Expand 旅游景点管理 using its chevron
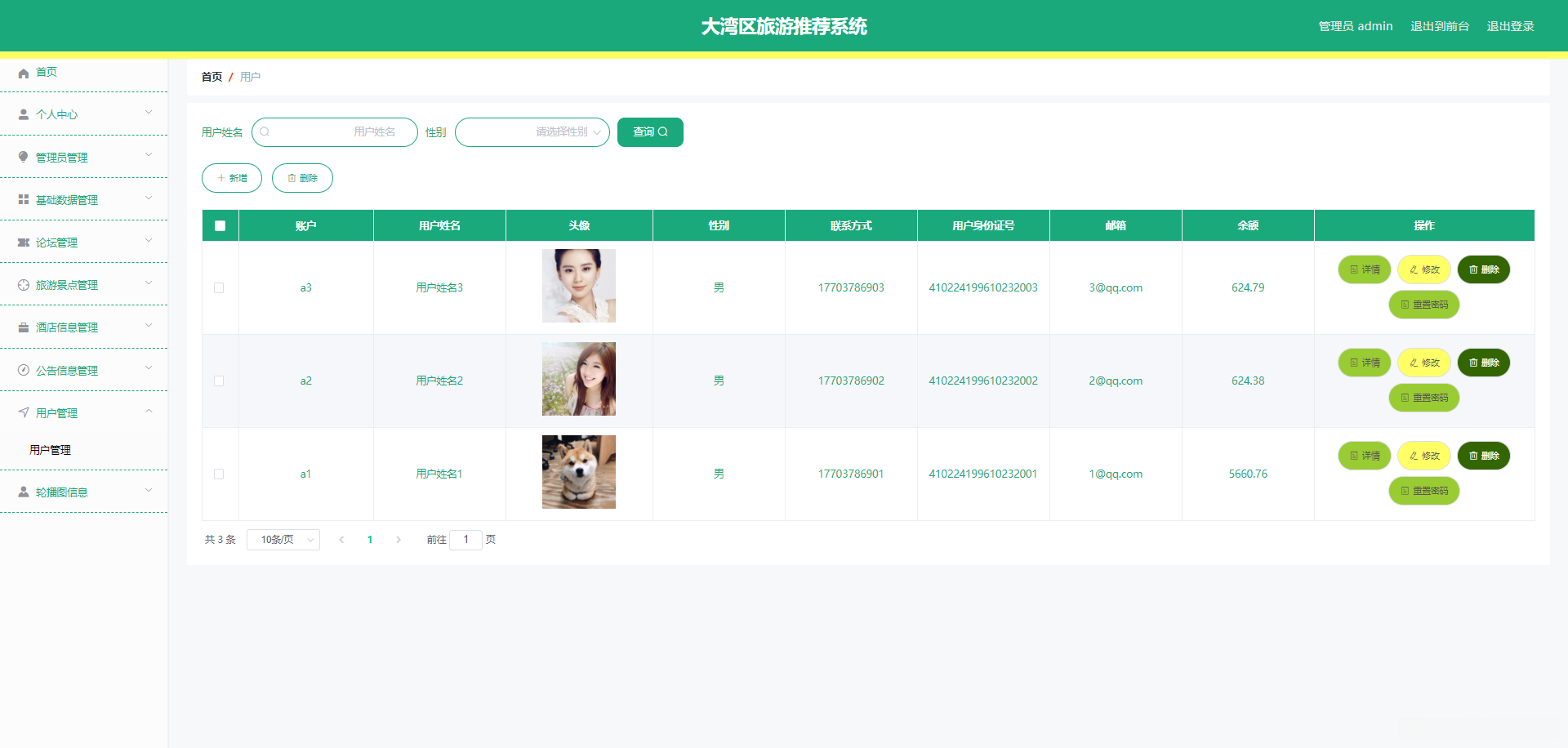The image size is (1568, 748). 149,283
